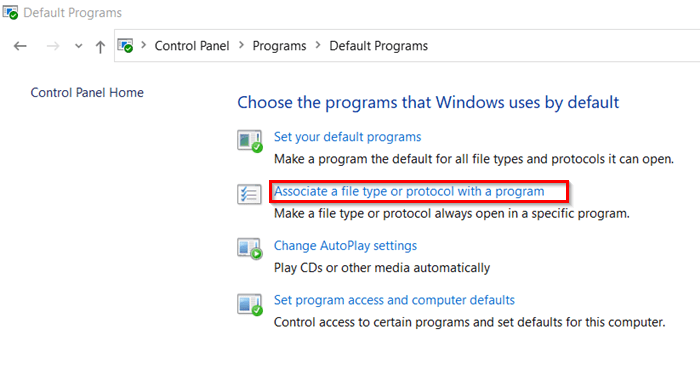The image size is (700, 374).
Task: Click the address bar Control Panel icon
Action: pyautogui.click(x=125, y=46)
